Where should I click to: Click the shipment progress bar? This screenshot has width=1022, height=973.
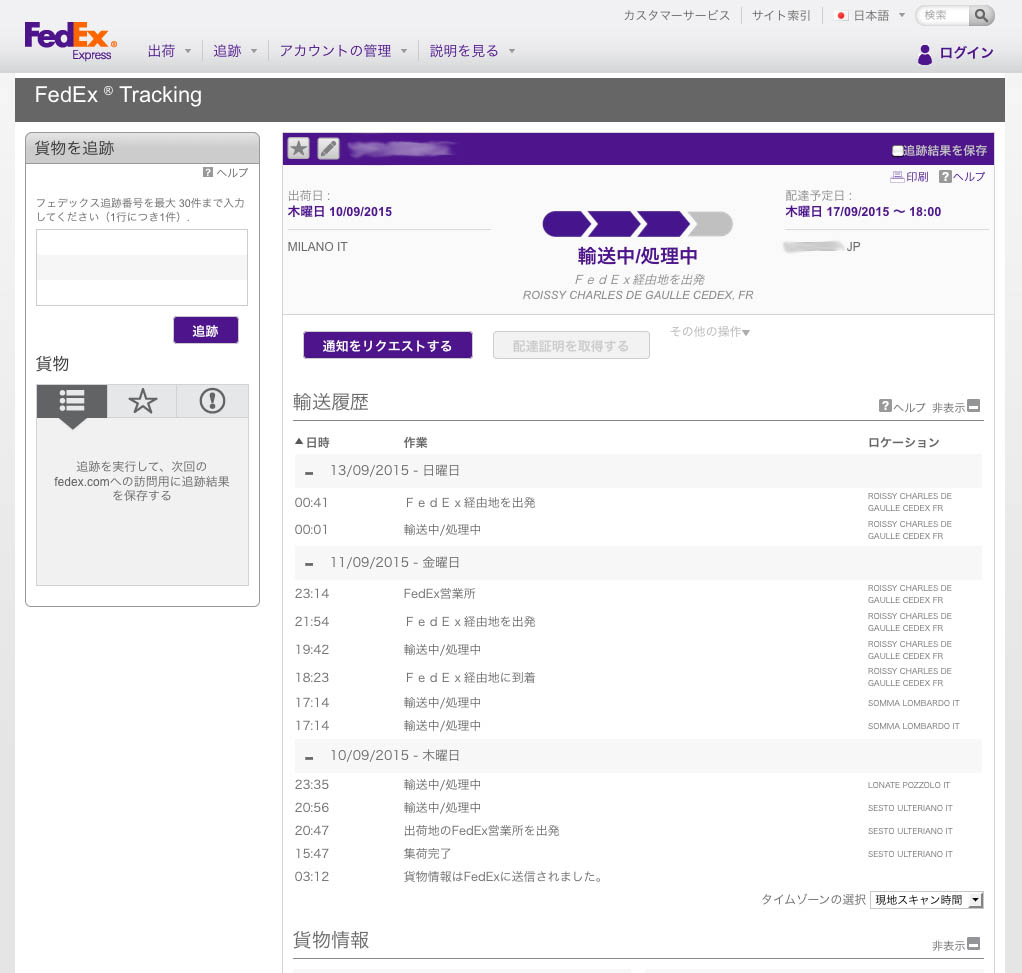(637, 224)
